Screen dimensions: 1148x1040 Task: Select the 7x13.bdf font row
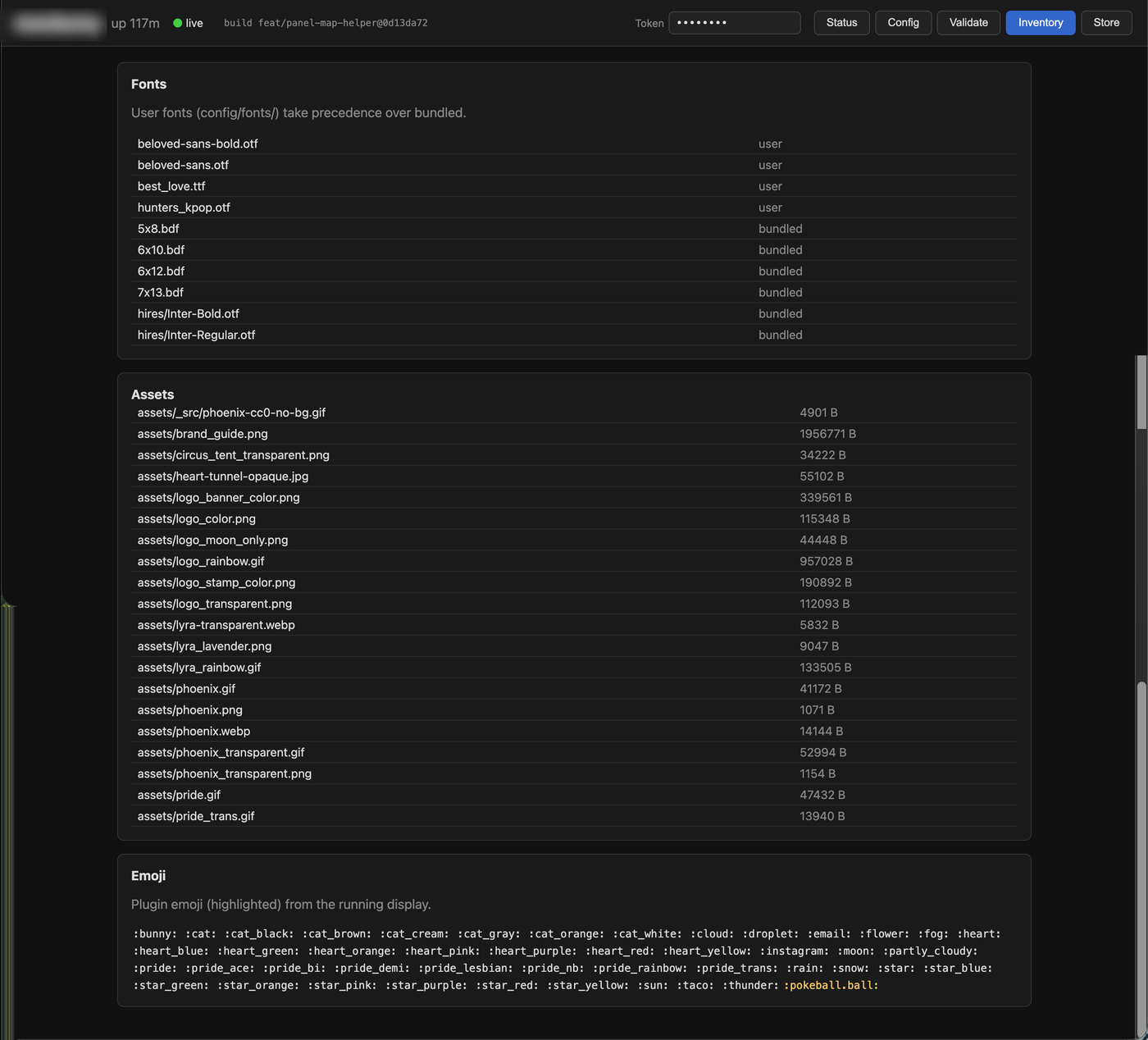[574, 293]
